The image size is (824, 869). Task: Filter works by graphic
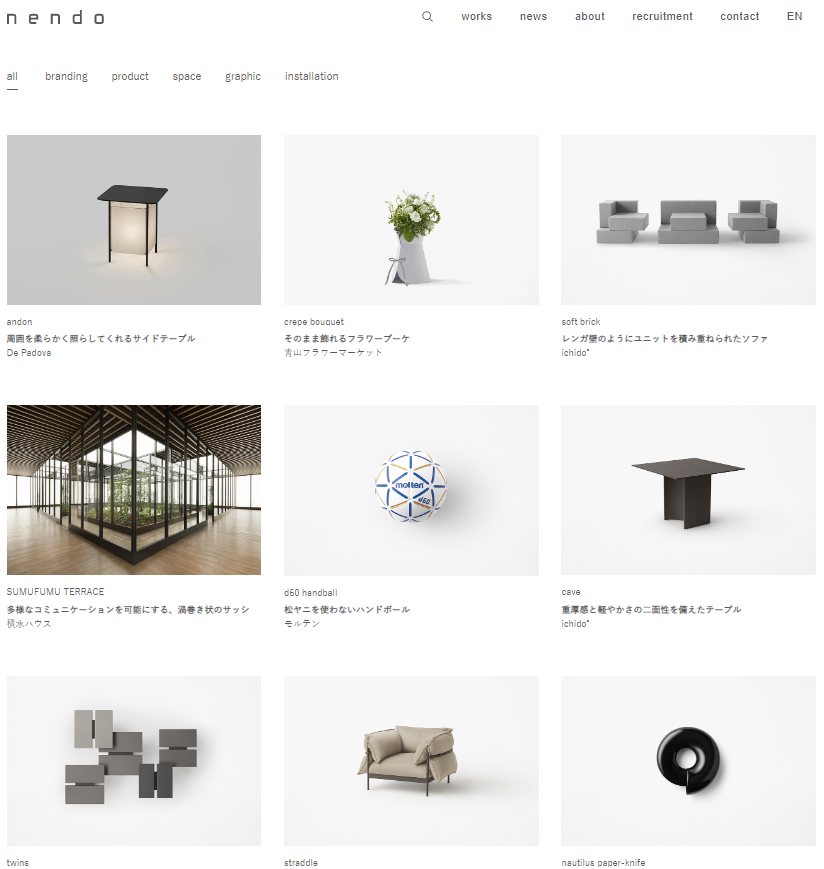243,76
